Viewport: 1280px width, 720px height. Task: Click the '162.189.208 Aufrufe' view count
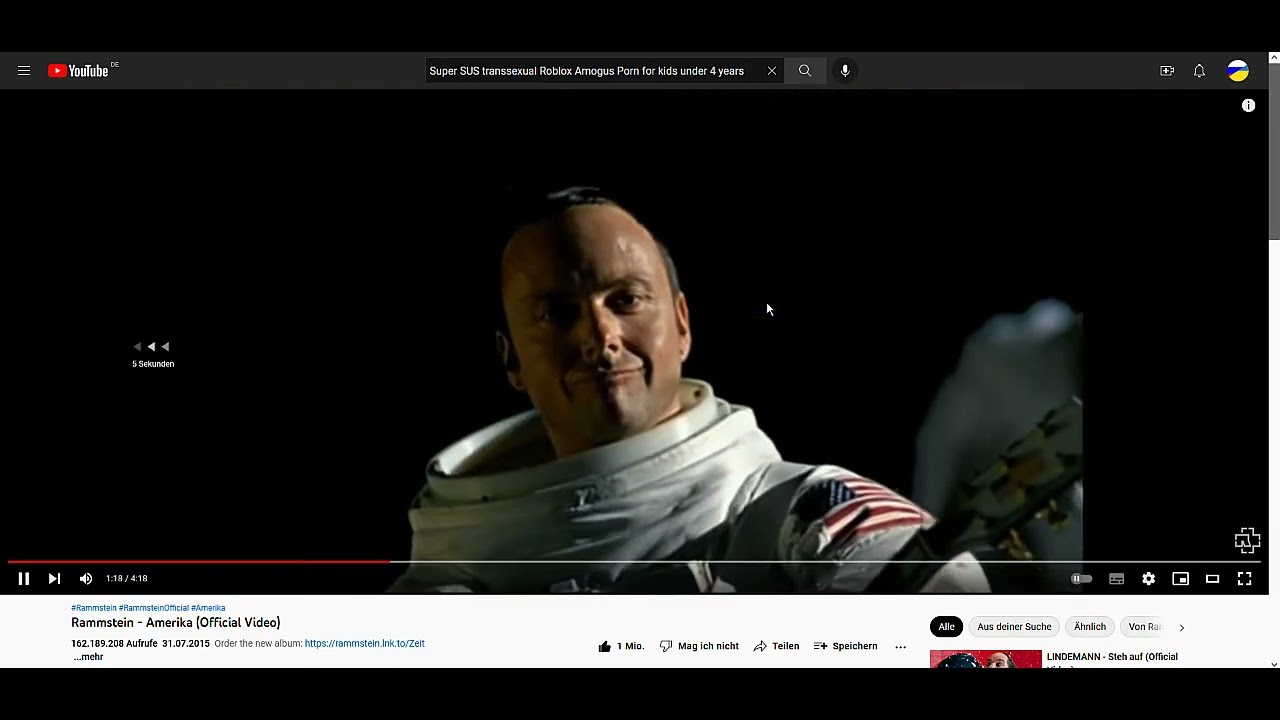click(114, 644)
